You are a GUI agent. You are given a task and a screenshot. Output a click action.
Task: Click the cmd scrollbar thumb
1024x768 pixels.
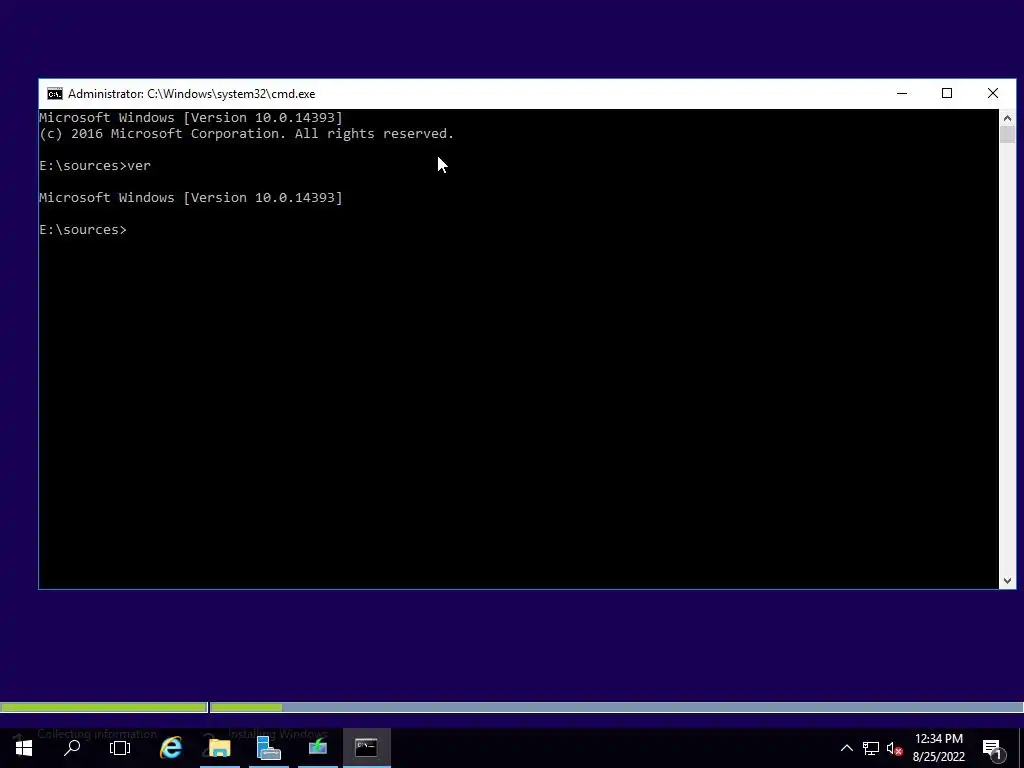pos(1007,135)
